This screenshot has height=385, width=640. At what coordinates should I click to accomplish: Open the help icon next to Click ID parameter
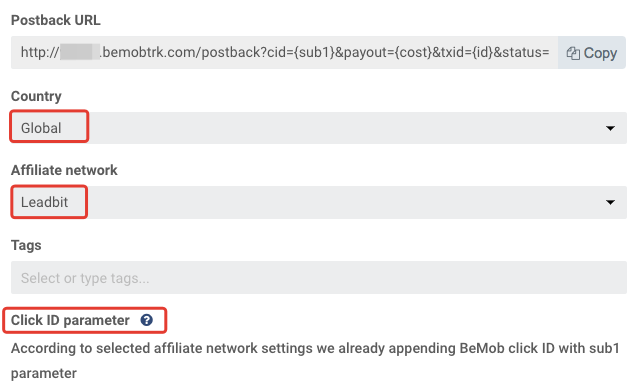point(147,320)
